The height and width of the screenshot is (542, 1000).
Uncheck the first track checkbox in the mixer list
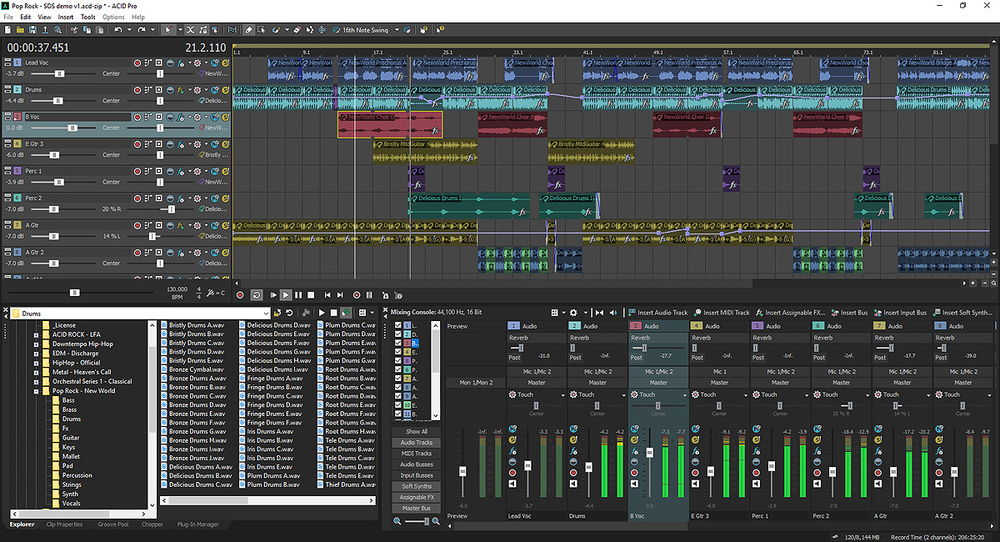[399, 327]
